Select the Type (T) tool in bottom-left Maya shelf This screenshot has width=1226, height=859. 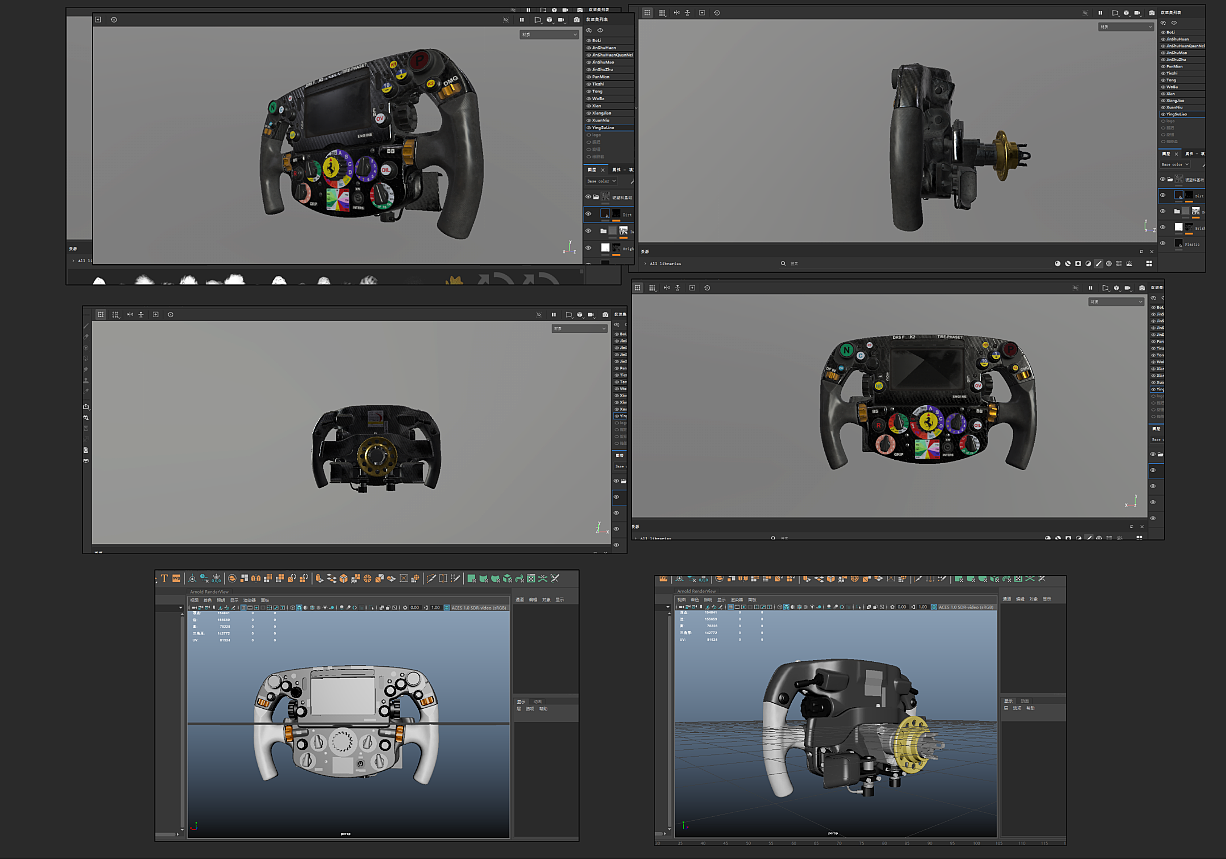click(x=165, y=578)
